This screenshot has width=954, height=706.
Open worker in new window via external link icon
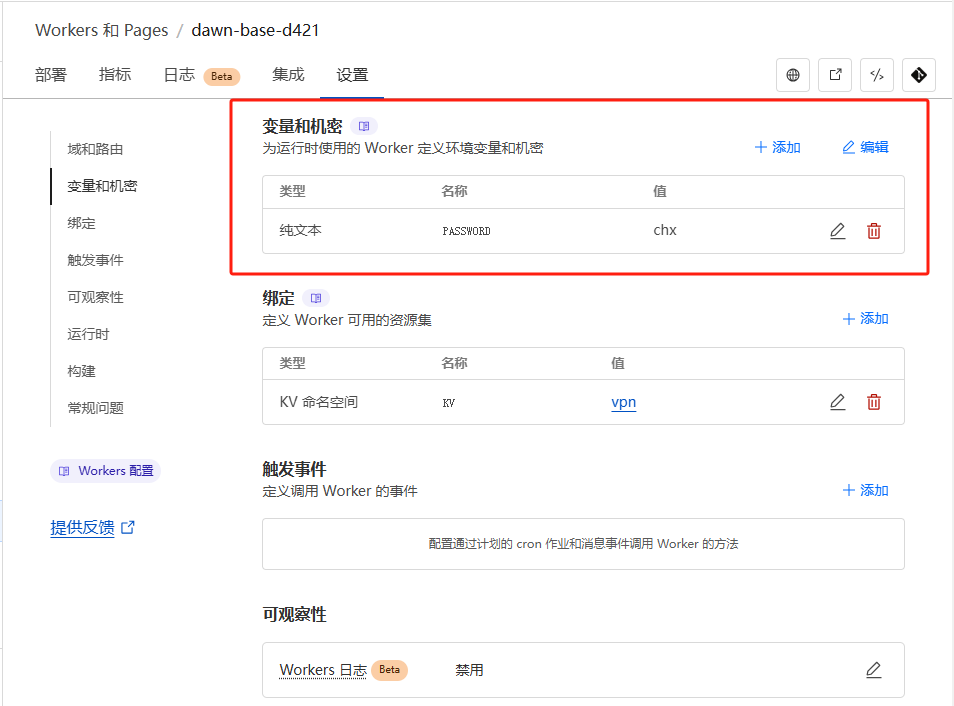tap(835, 75)
